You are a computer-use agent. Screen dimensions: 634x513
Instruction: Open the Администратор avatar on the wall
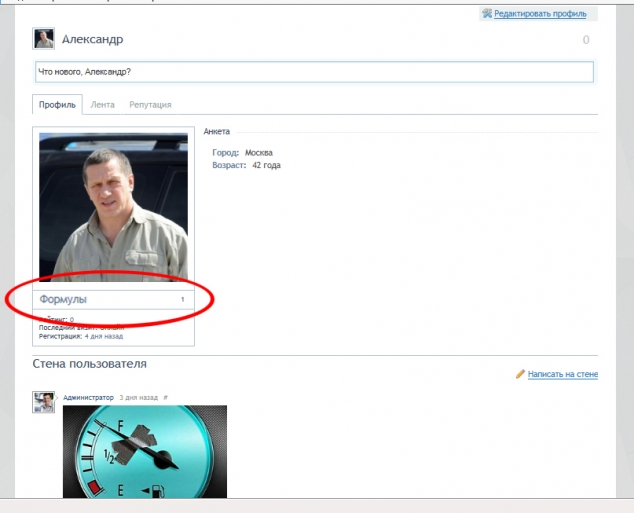(x=43, y=402)
